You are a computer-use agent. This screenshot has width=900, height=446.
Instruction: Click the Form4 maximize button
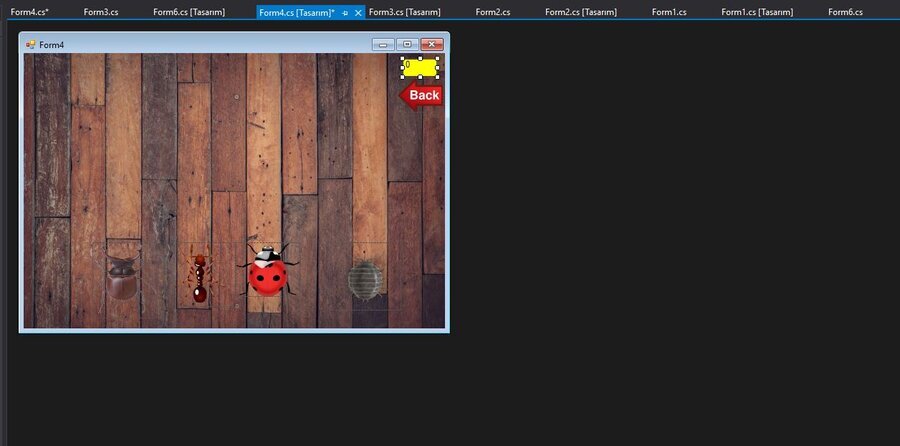click(x=408, y=44)
